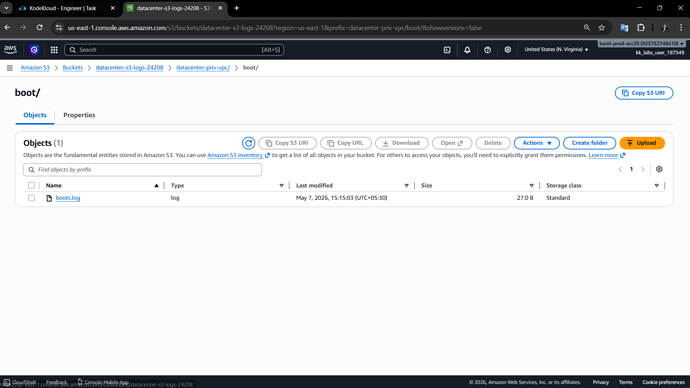The width and height of the screenshot is (690, 388).
Task: Click the Upload button
Action: [x=642, y=143]
